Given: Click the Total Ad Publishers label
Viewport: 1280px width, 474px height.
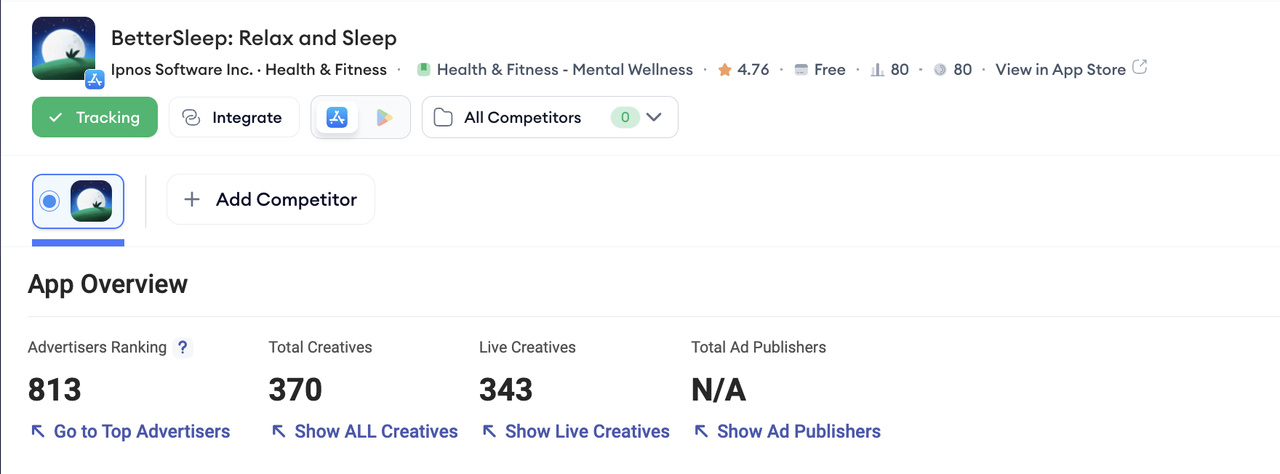Looking at the screenshot, I should click(758, 347).
